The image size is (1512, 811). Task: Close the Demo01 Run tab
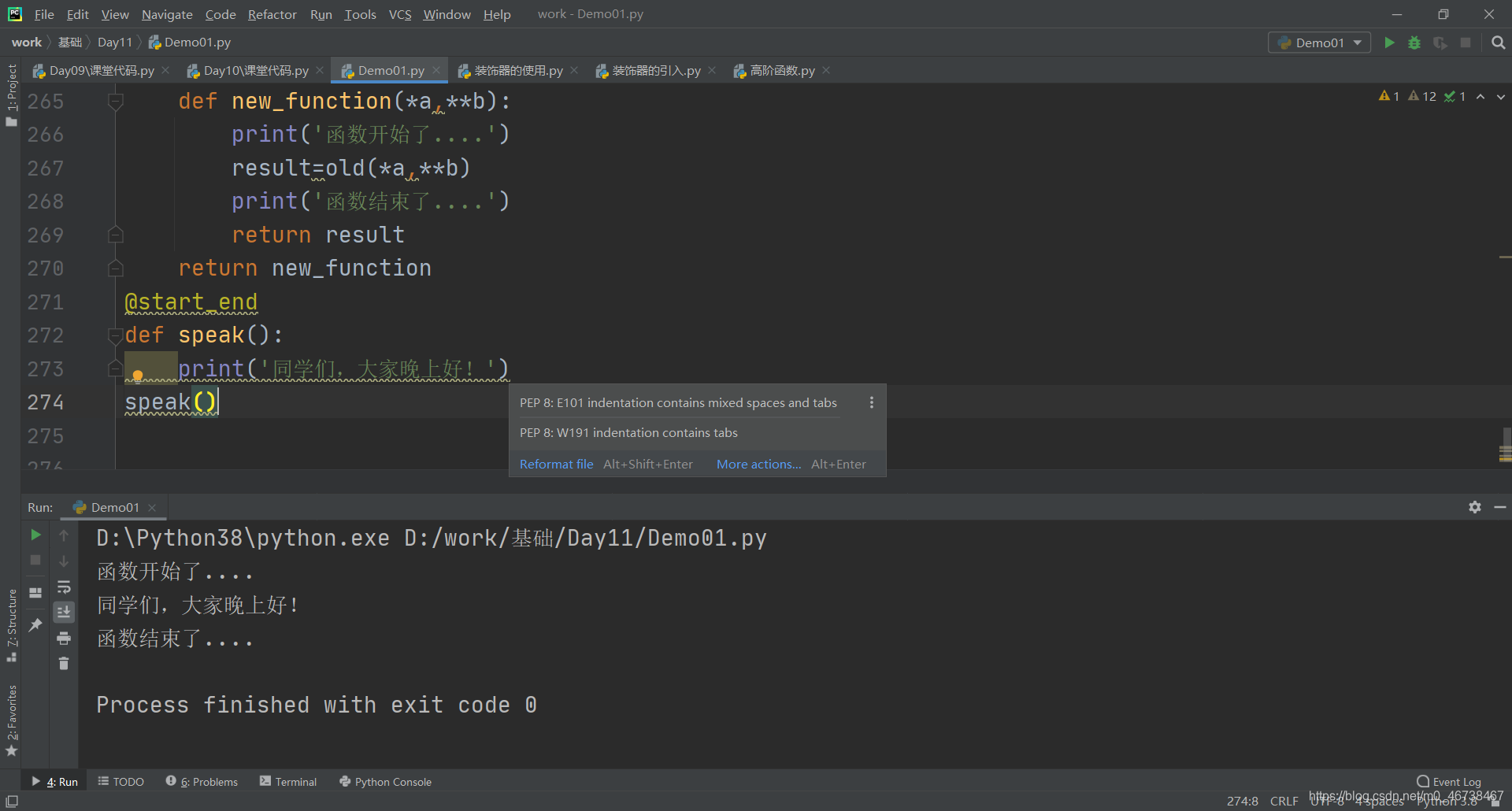pos(152,508)
